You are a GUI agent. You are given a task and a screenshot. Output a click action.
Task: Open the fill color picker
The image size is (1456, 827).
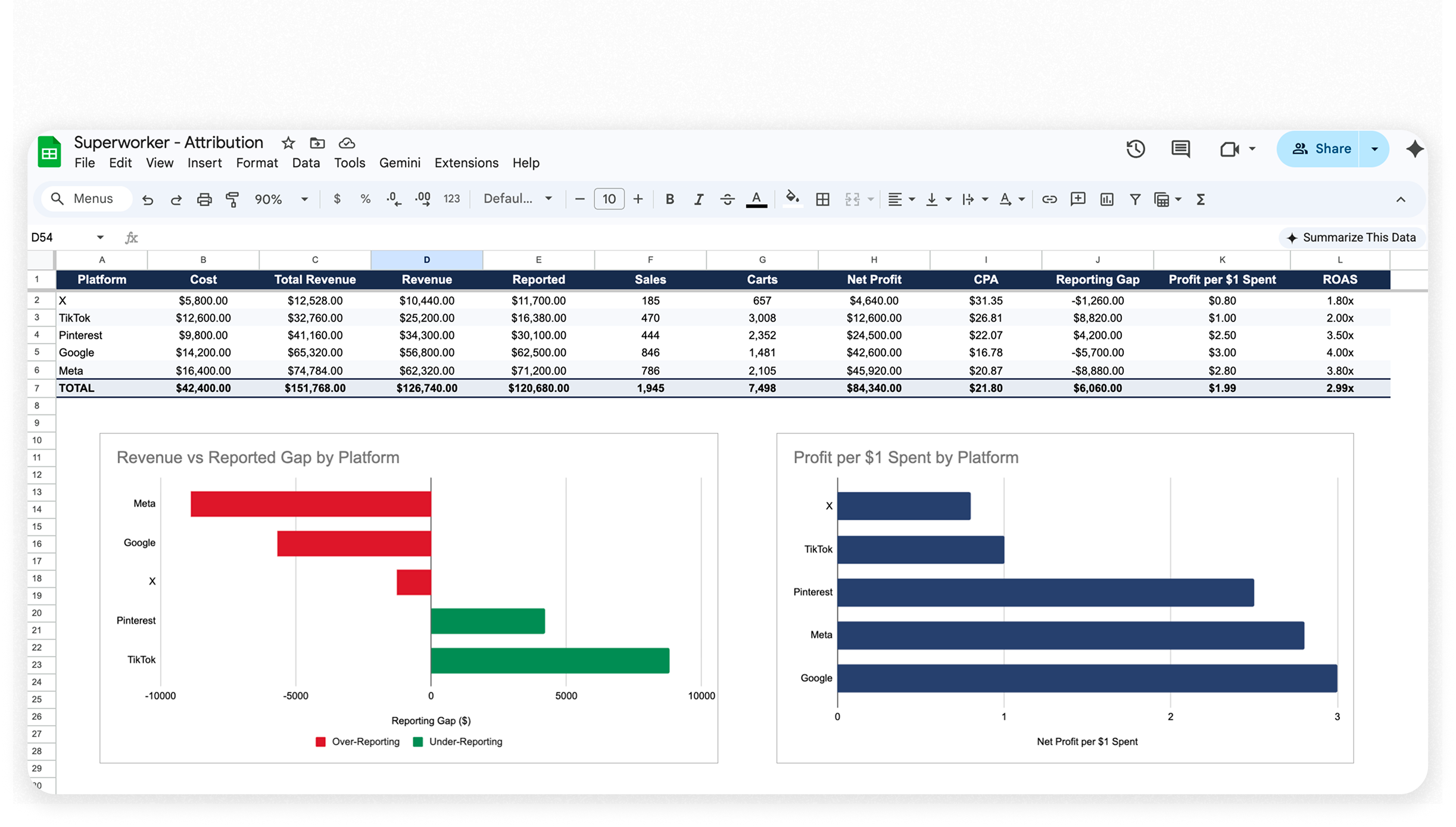[792, 199]
